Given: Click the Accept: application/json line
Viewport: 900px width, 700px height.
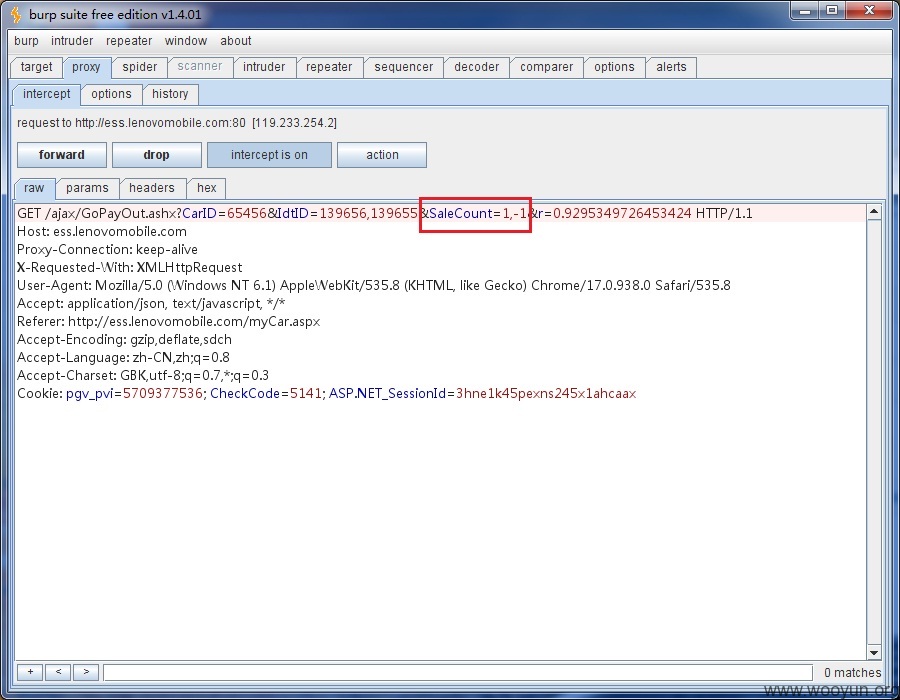Looking at the screenshot, I should pyautogui.click(x=151, y=304).
